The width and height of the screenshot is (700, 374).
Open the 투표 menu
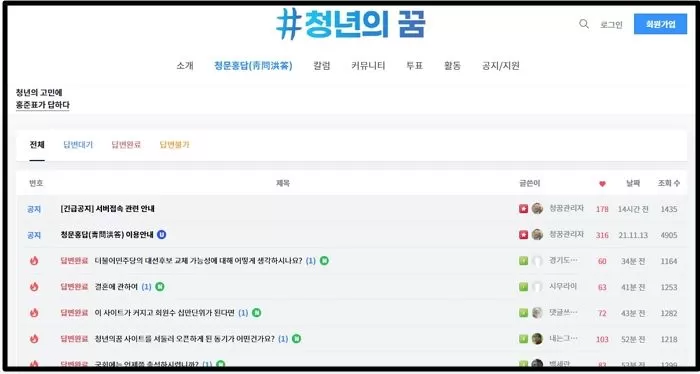point(414,66)
